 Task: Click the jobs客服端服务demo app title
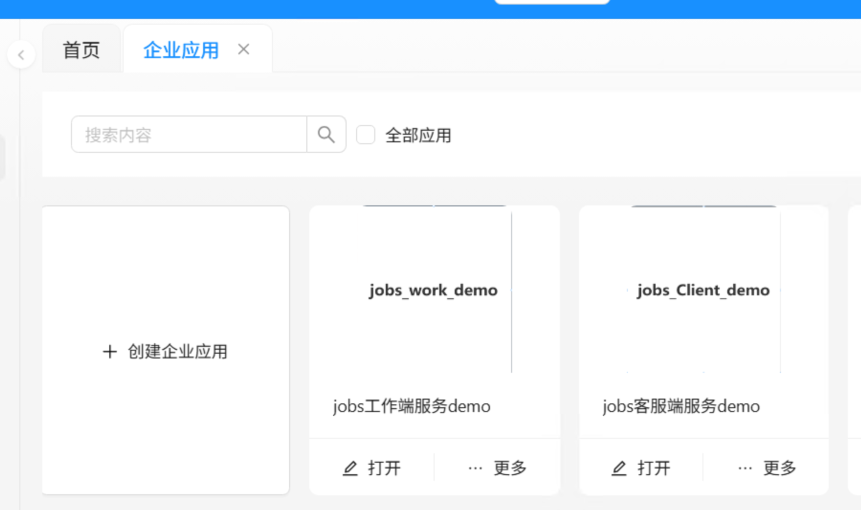click(x=681, y=406)
